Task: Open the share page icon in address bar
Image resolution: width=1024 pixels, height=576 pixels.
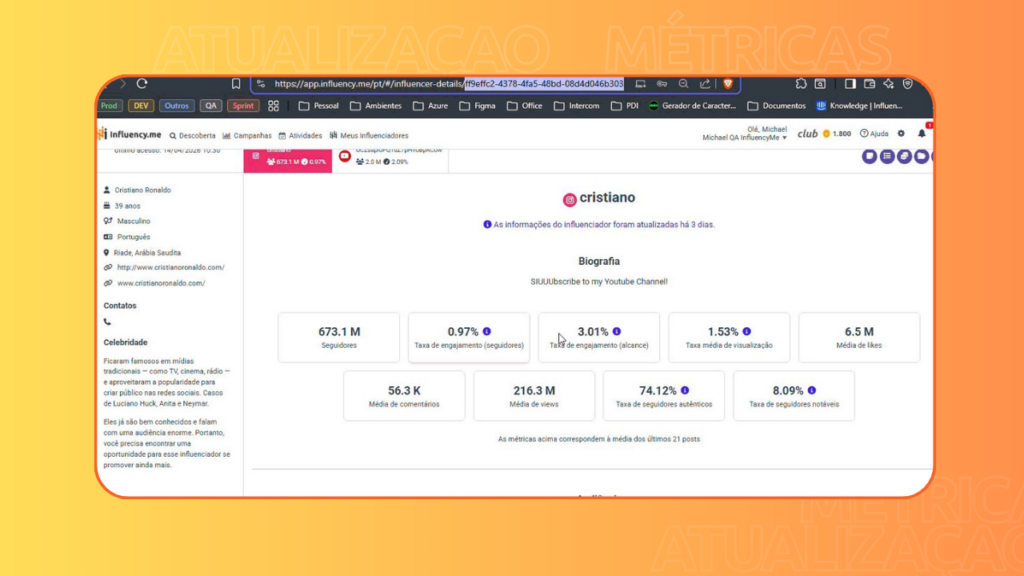Action: 705,84
